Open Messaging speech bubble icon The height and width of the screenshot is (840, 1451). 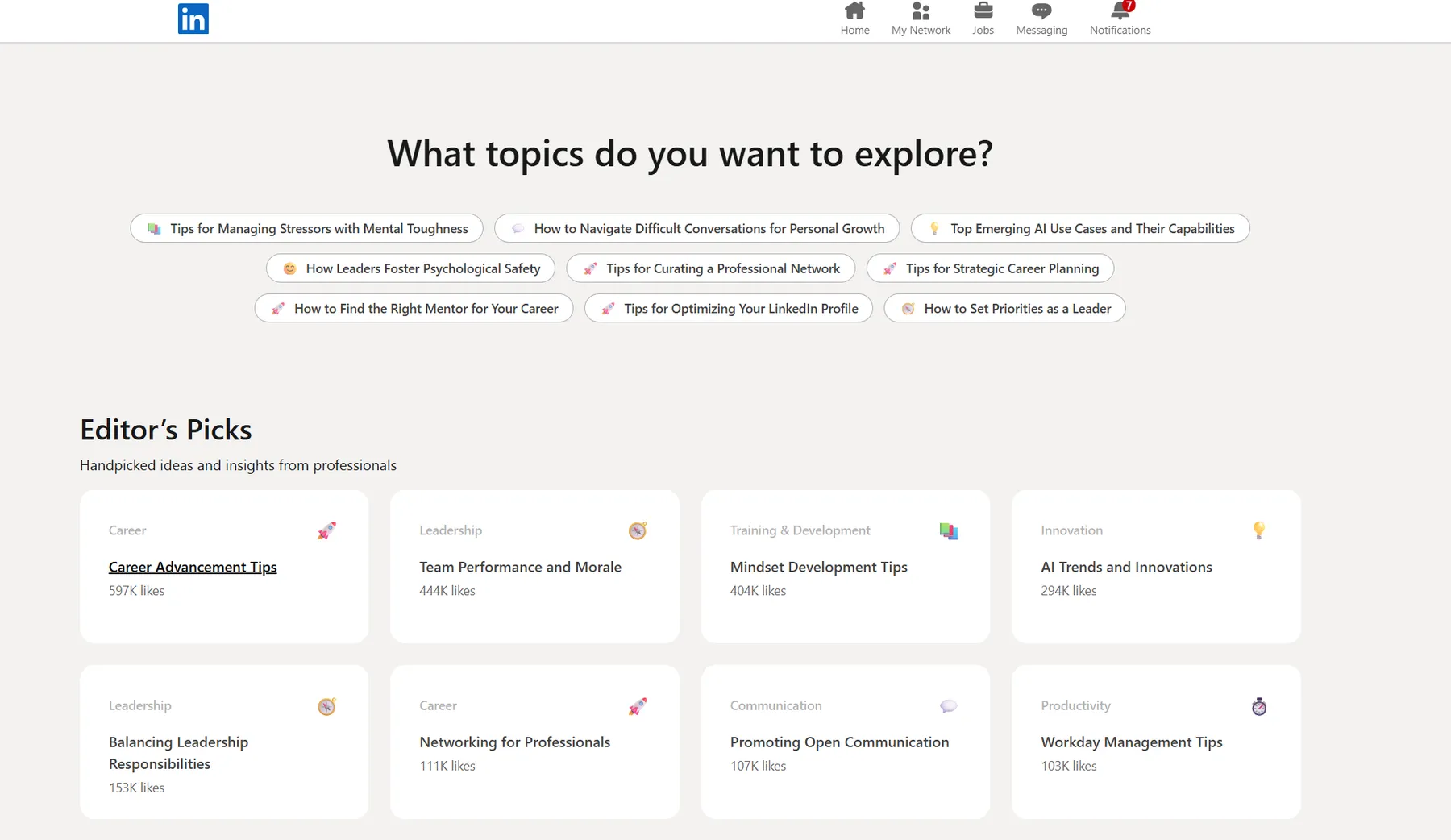click(1041, 11)
